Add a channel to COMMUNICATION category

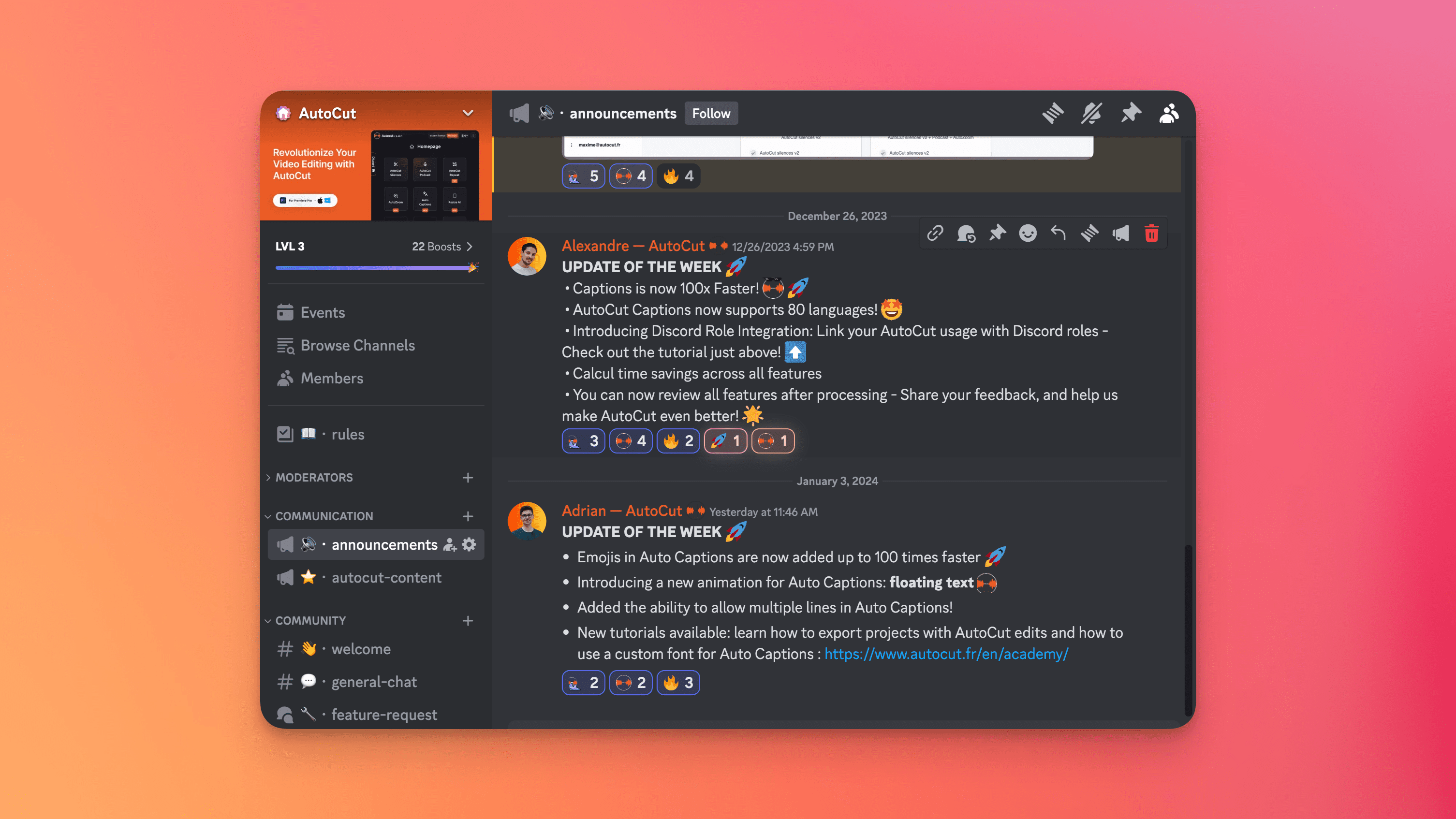coord(468,516)
